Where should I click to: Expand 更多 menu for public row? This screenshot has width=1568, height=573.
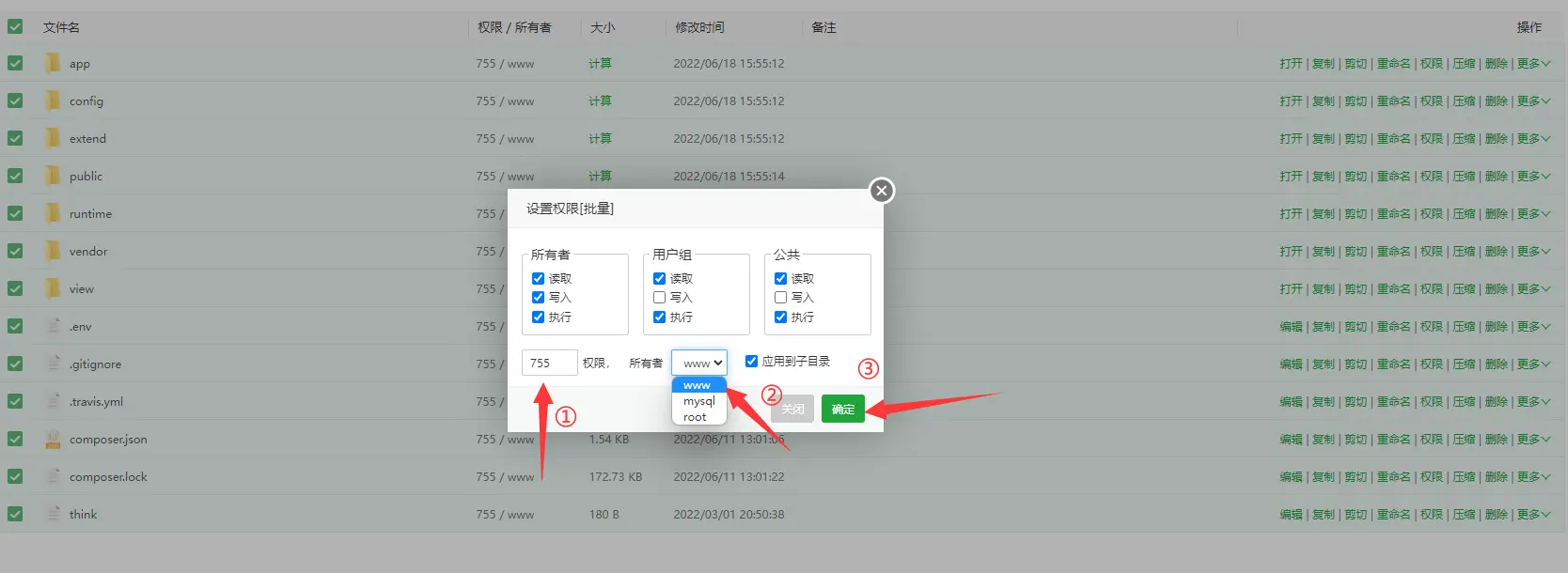[1533, 177]
